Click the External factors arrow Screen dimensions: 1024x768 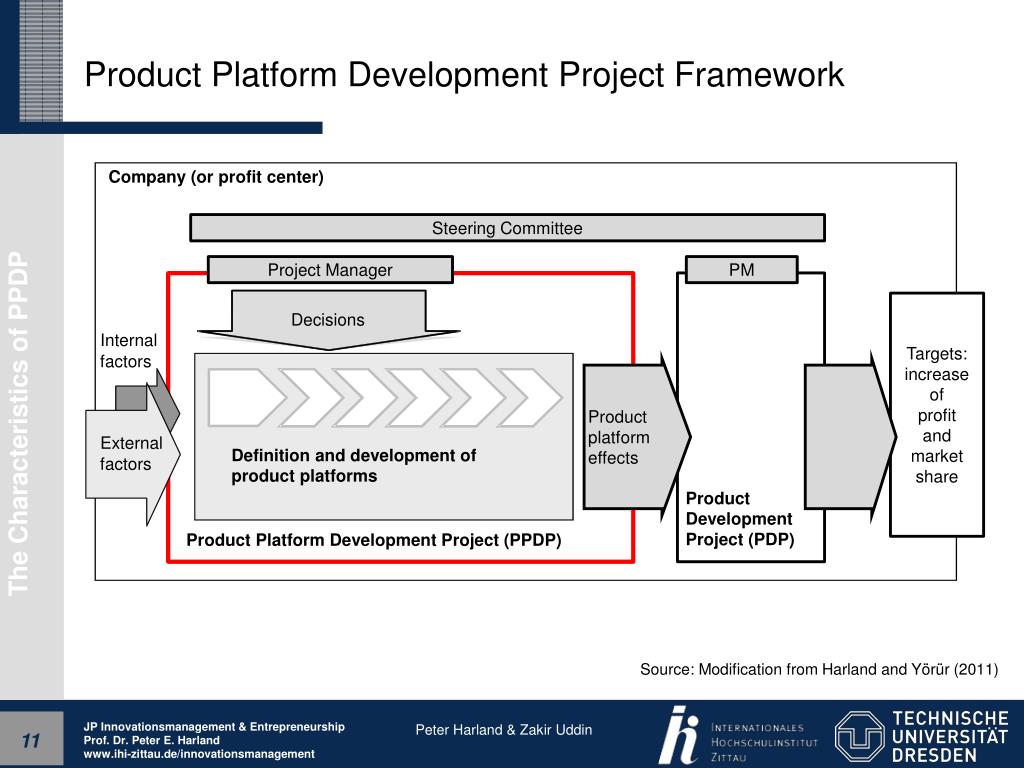pos(133,454)
